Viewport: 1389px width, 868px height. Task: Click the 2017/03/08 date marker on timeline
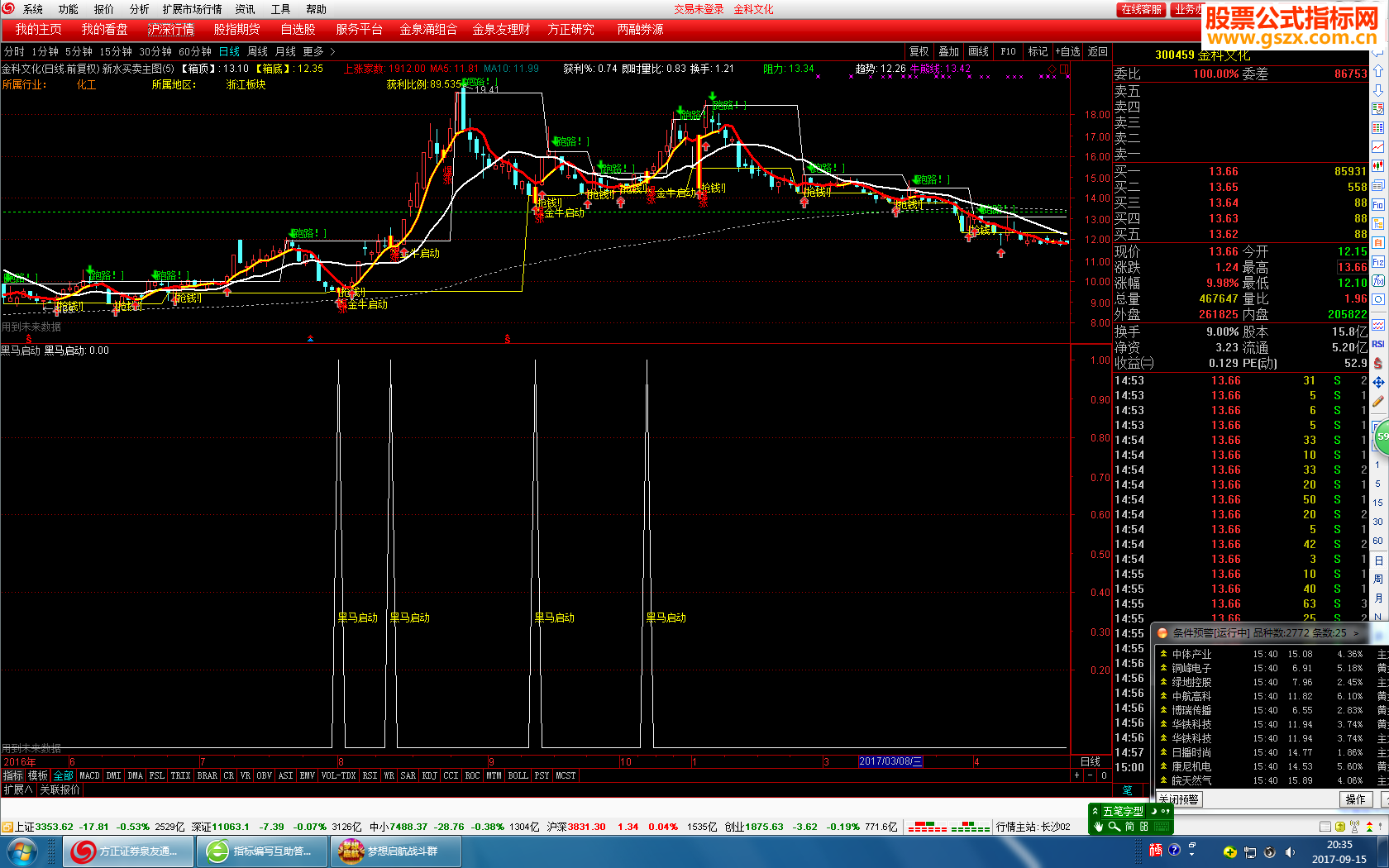click(x=890, y=761)
